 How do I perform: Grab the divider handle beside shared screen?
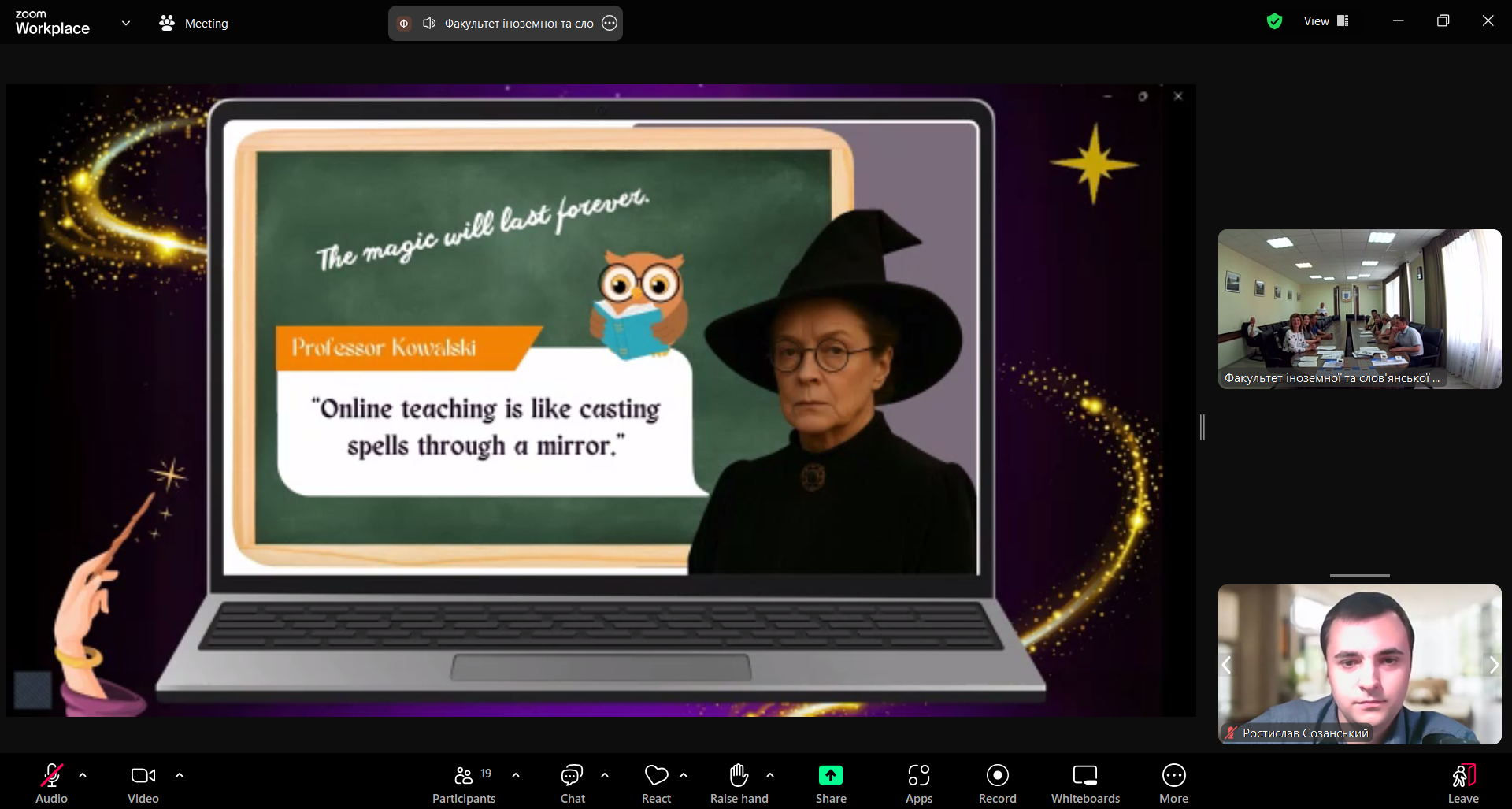(1203, 427)
